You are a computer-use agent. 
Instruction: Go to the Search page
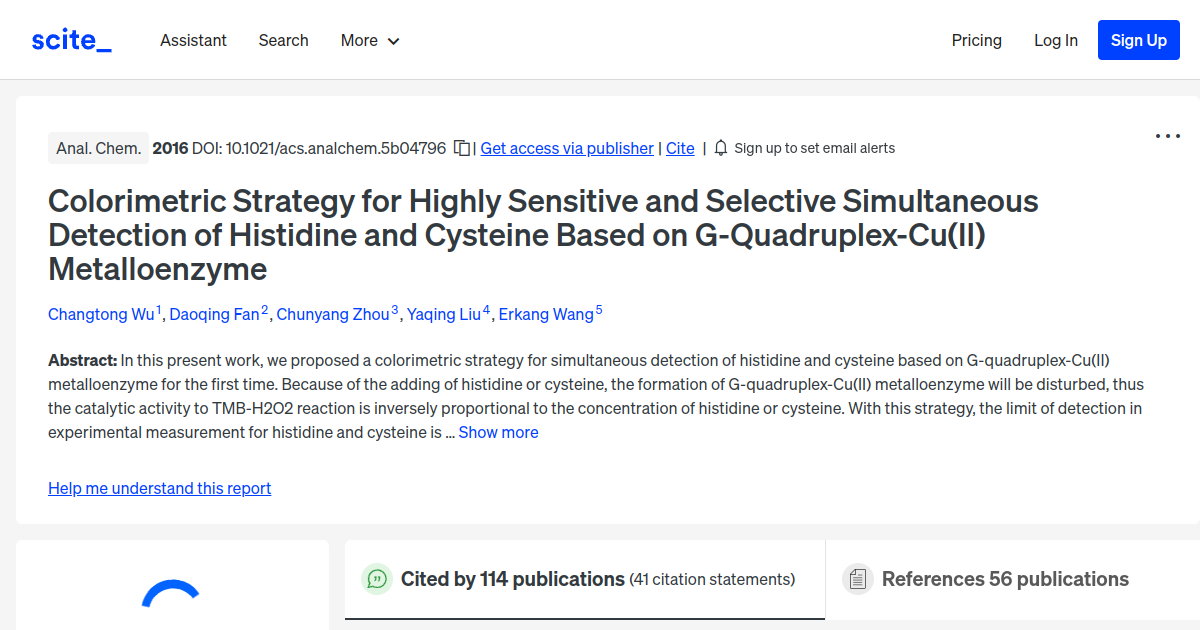click(283, 40)
